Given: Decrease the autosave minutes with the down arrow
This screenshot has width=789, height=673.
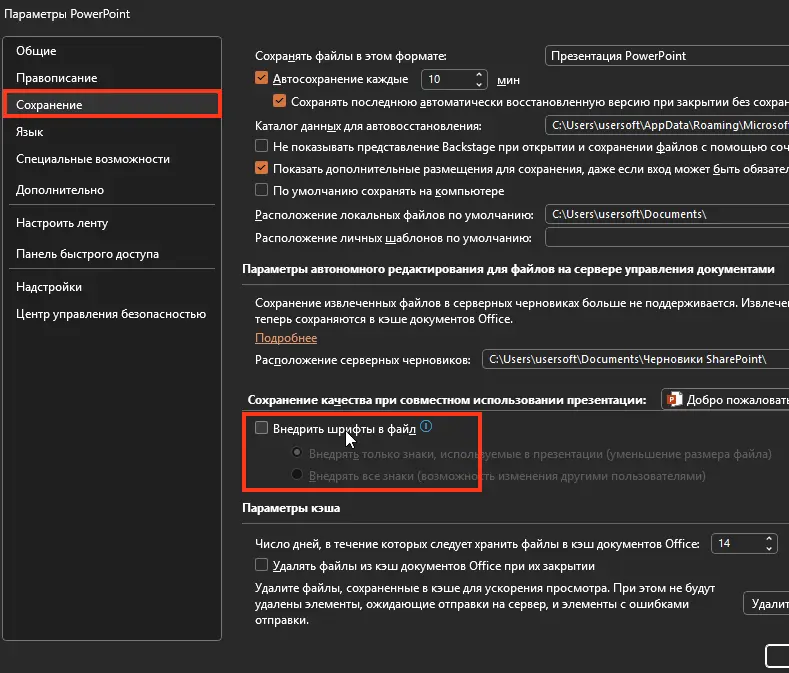Looking at the screenshot, I should [478, 84].
